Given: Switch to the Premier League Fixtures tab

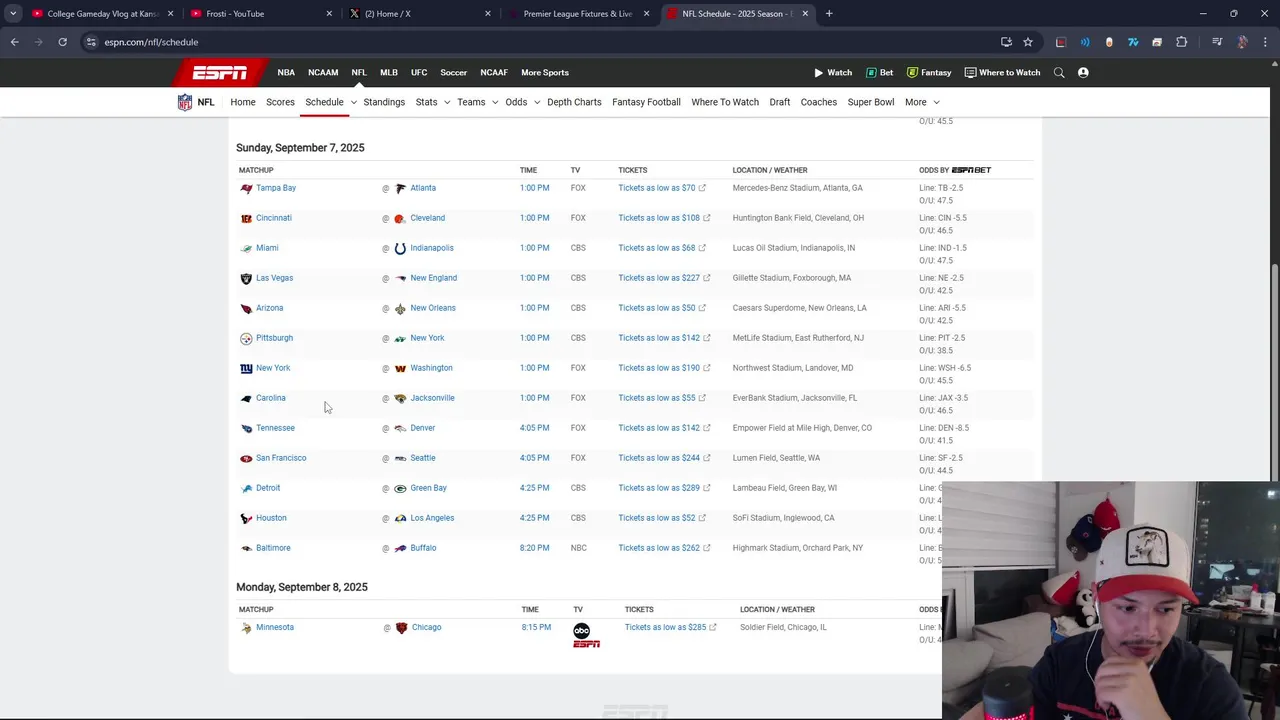Looking at the screenshot, I should 577,14.
